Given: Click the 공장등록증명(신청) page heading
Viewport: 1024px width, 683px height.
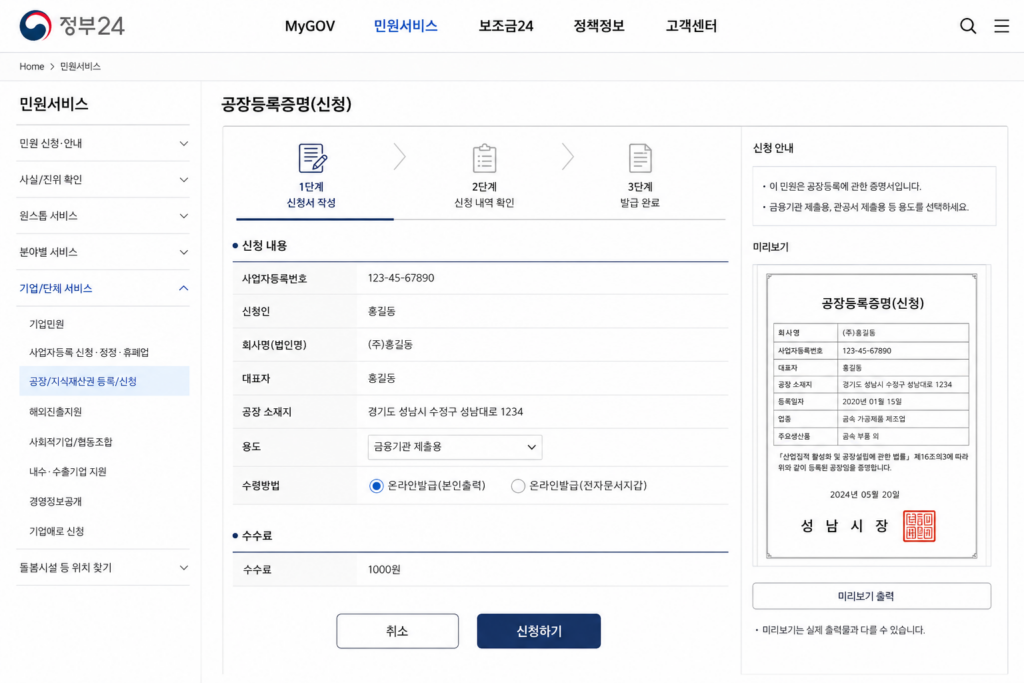Looking at the screenshot, I should [287, 104].
